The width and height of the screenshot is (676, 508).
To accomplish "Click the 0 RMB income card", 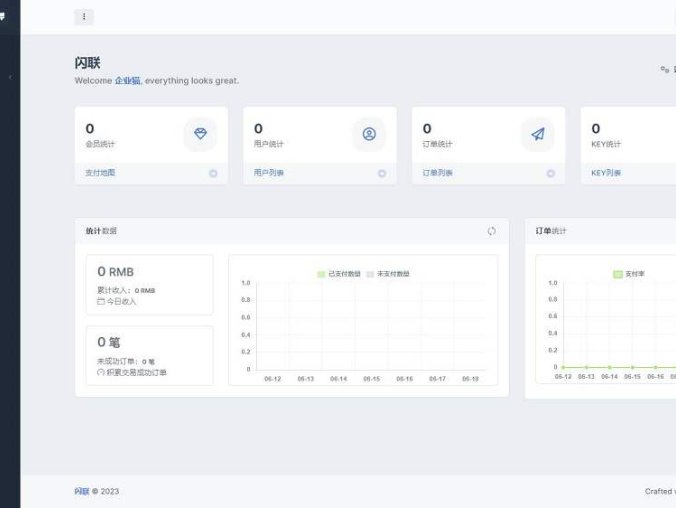I will pyautogui.click(x=150, y=285).
